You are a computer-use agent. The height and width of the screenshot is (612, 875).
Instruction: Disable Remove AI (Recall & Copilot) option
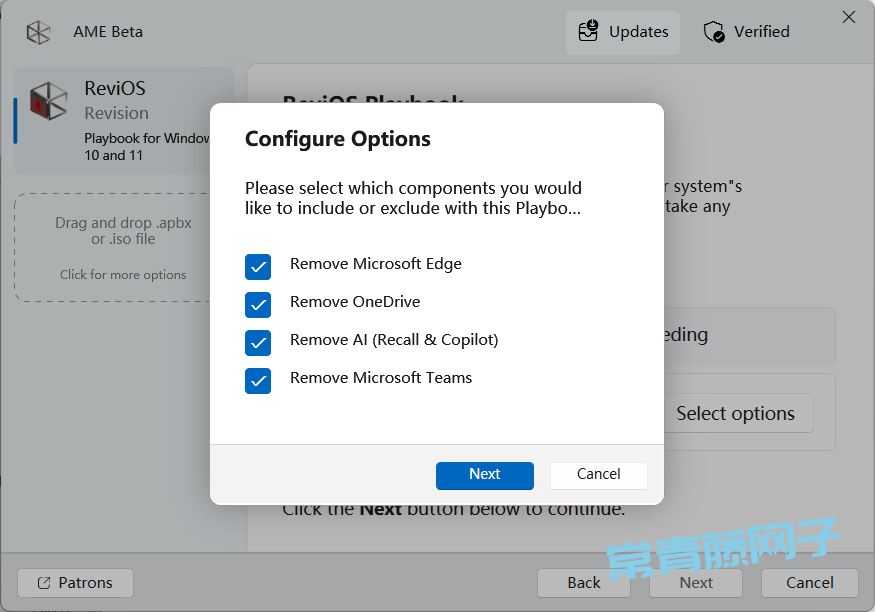pyautogui.click(x=258, y=342)
